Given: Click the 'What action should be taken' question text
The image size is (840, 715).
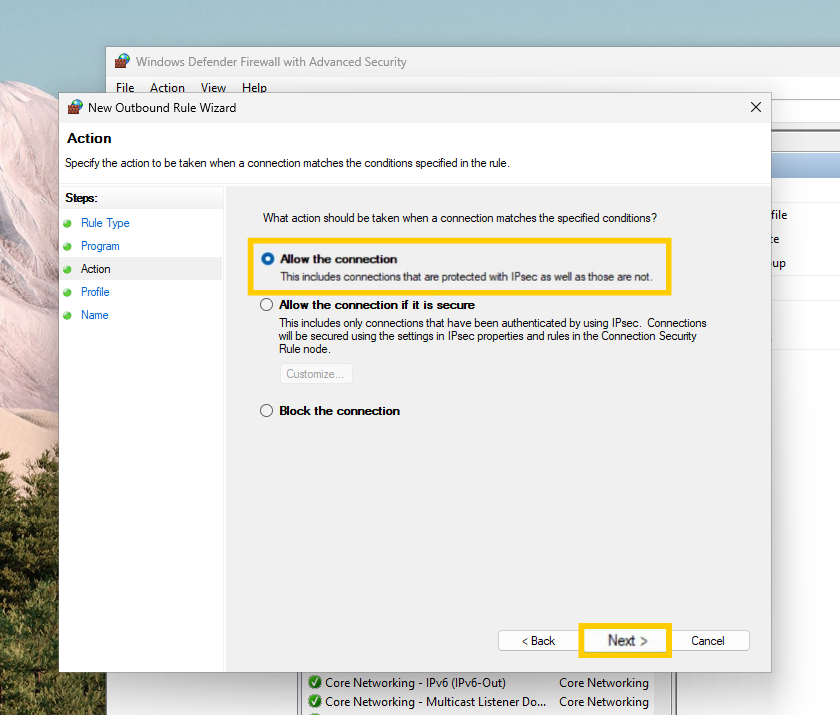Looking at the screenshot, I should pos(460,218).
